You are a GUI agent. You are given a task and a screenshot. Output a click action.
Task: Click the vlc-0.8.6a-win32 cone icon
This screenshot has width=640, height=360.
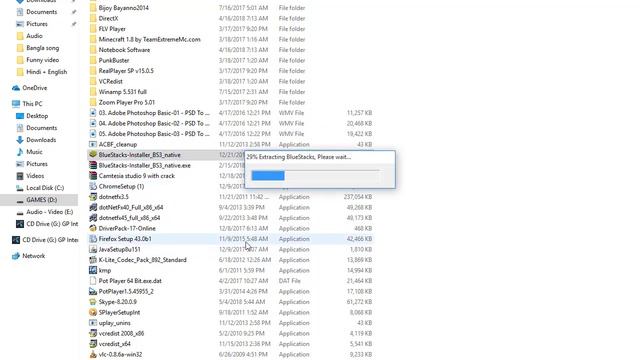[x=93, y=354]
